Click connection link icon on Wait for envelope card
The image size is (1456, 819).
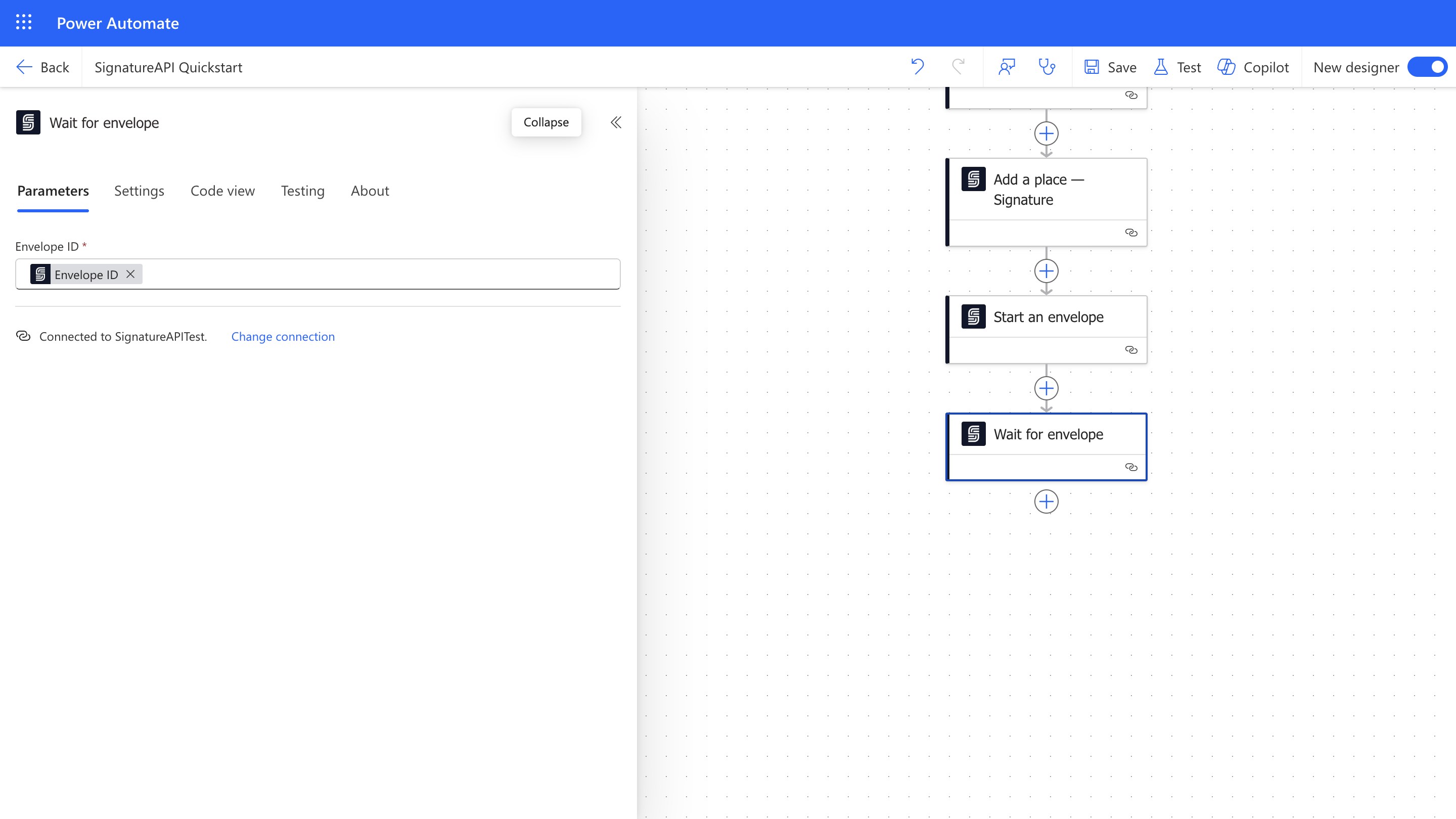(1131, 467)
